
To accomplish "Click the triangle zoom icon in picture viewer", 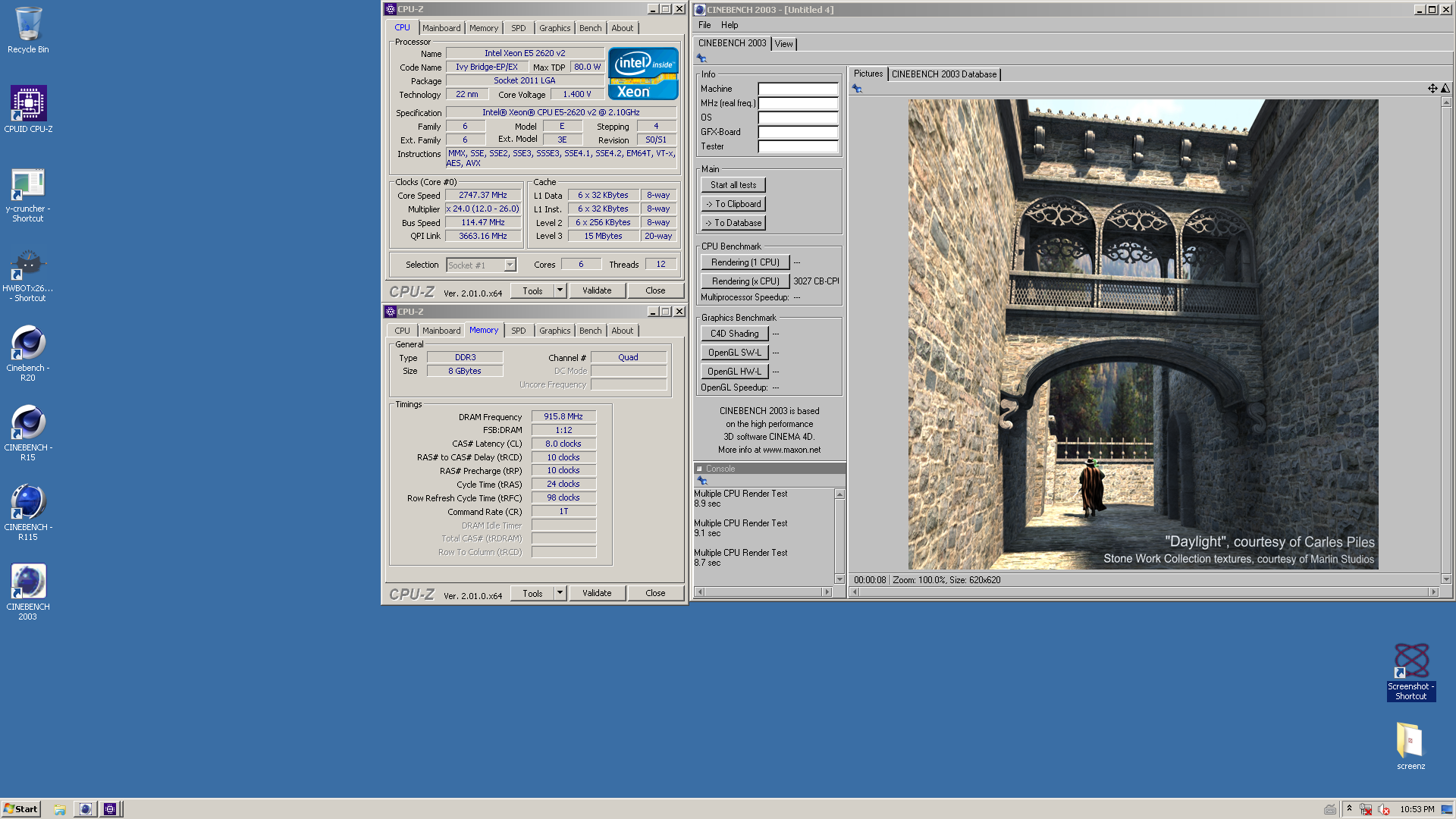I will click(x=1445, y=89).
